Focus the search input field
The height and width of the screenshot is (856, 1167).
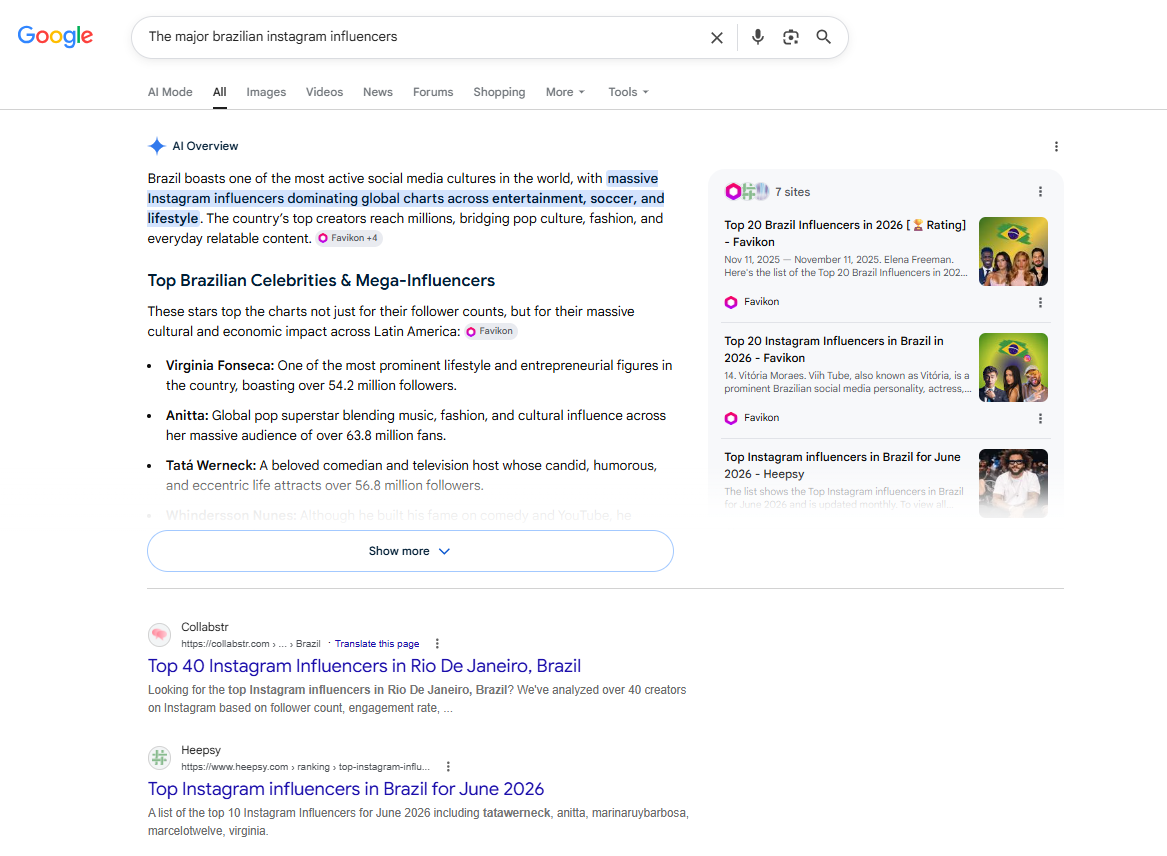click(x=421, y=36)
